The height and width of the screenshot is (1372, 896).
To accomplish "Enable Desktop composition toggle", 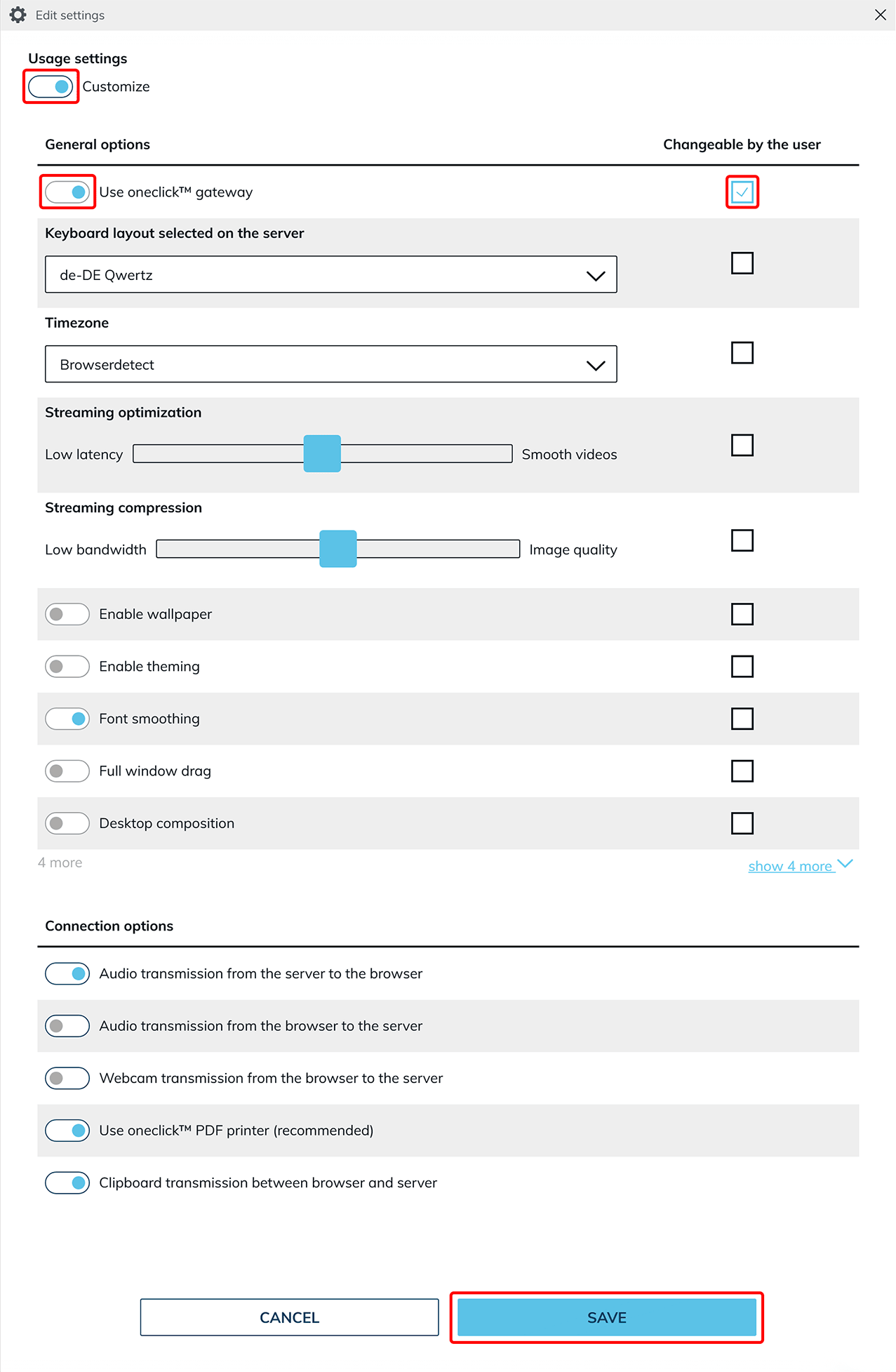I will 67,823.
